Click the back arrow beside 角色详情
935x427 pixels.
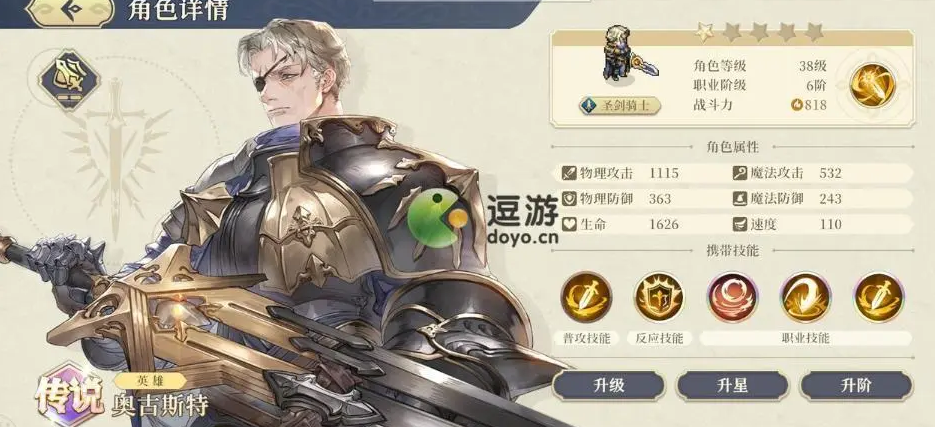(x=70, y=11)
